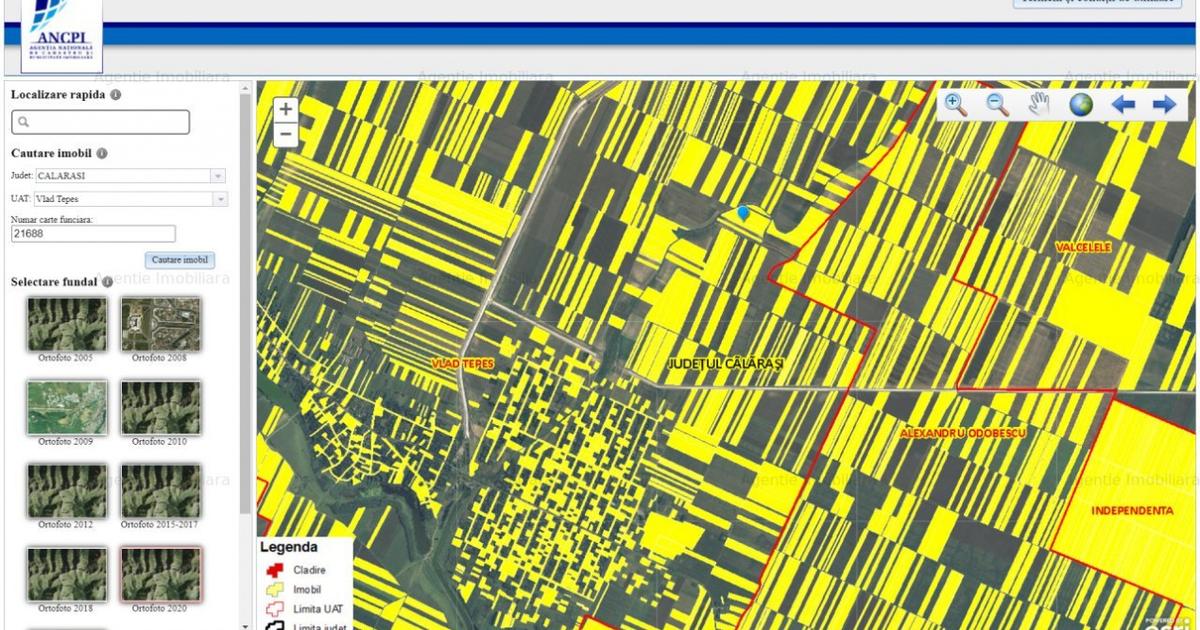The width and height of the screenshot is (1200, 630).
Task: Select the Ortofoto 2008 background thumbnail
Action: [x=160, y=324]
